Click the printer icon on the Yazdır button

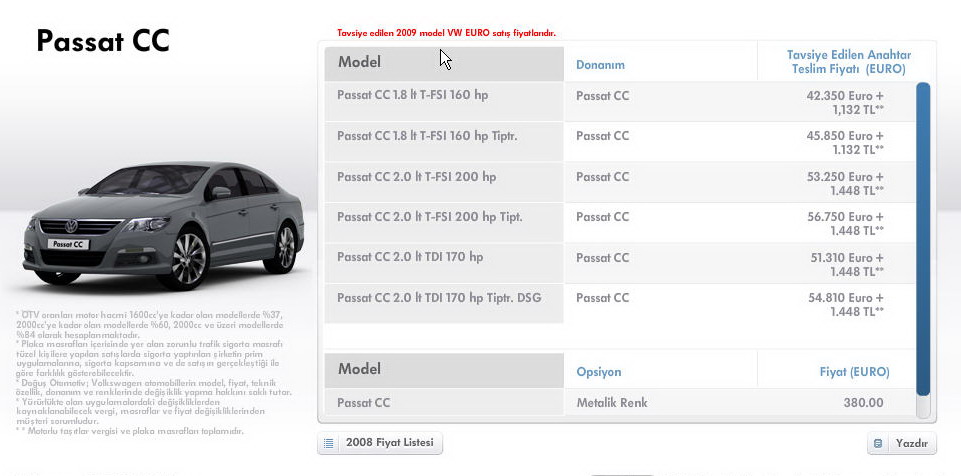[878, 444]
